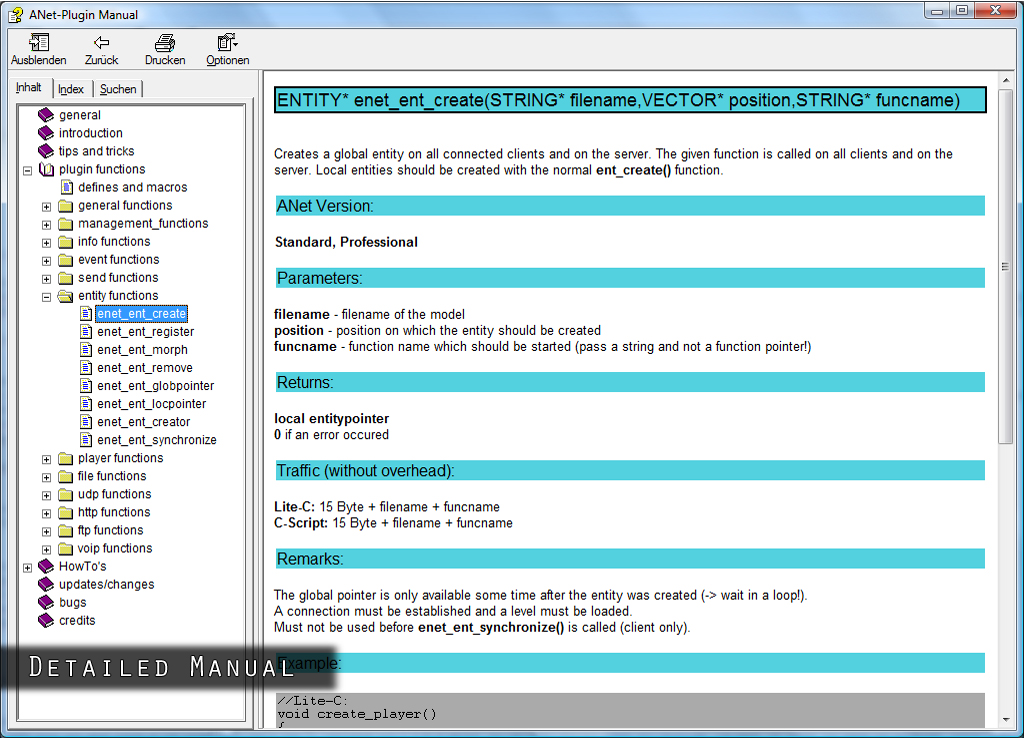The height and width of the screenshot is (738, 1024).
Task: Click the open book icon beside plugin functions
Action: 46,169
